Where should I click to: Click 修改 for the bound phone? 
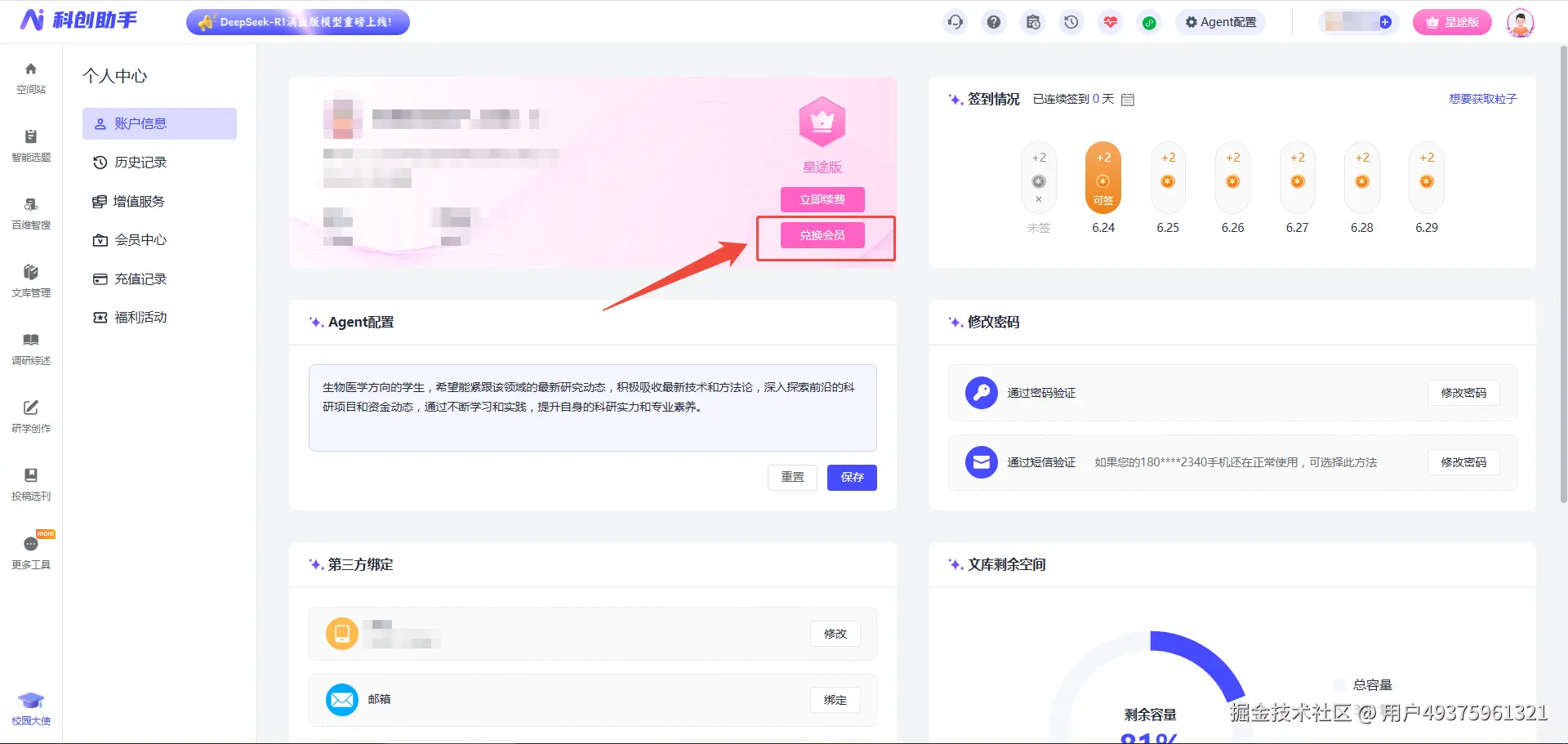835,634
